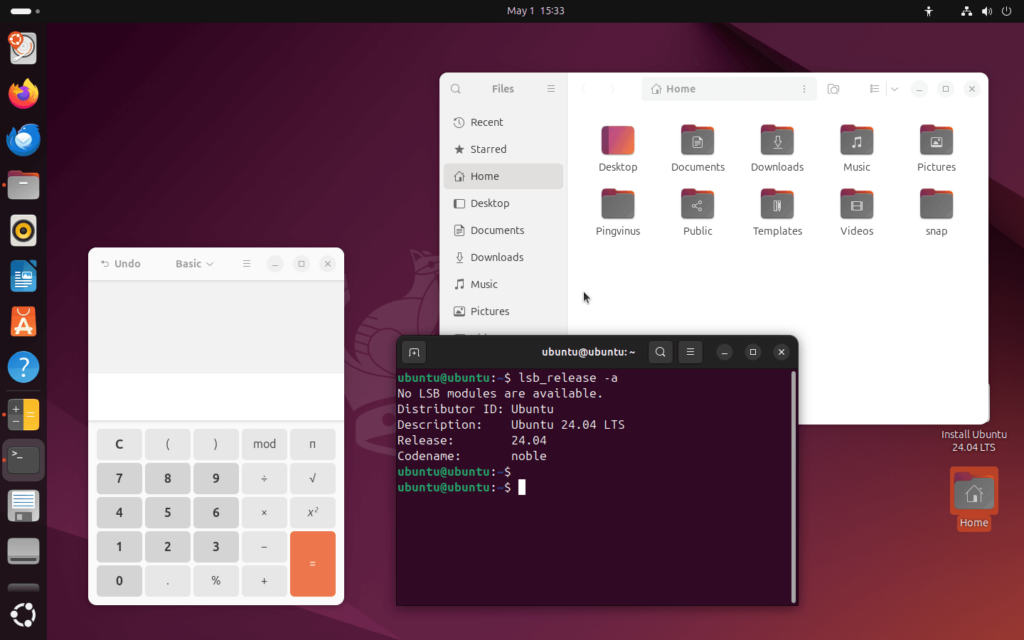Click the clock in the top bar
Image resolution: width=1024 pixels, height=640 pixels.
click(536, 11)
